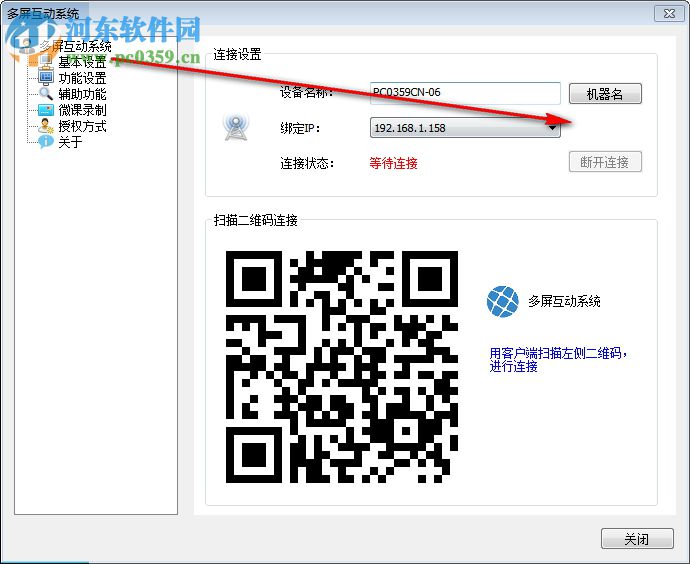The height and width of the screenshot is (564, 690).
Task: Click the blue globe logo icon
Action: point(503,301)
